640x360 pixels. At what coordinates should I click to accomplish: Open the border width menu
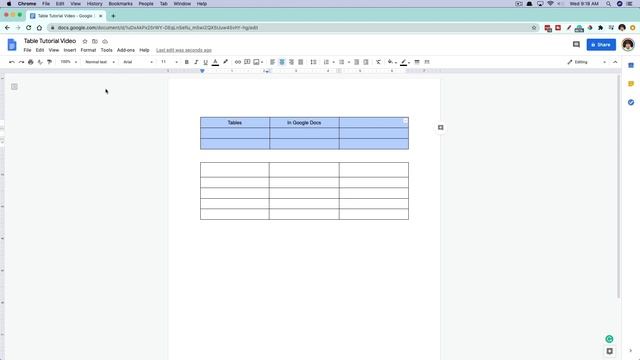click(x=417, y=62)
